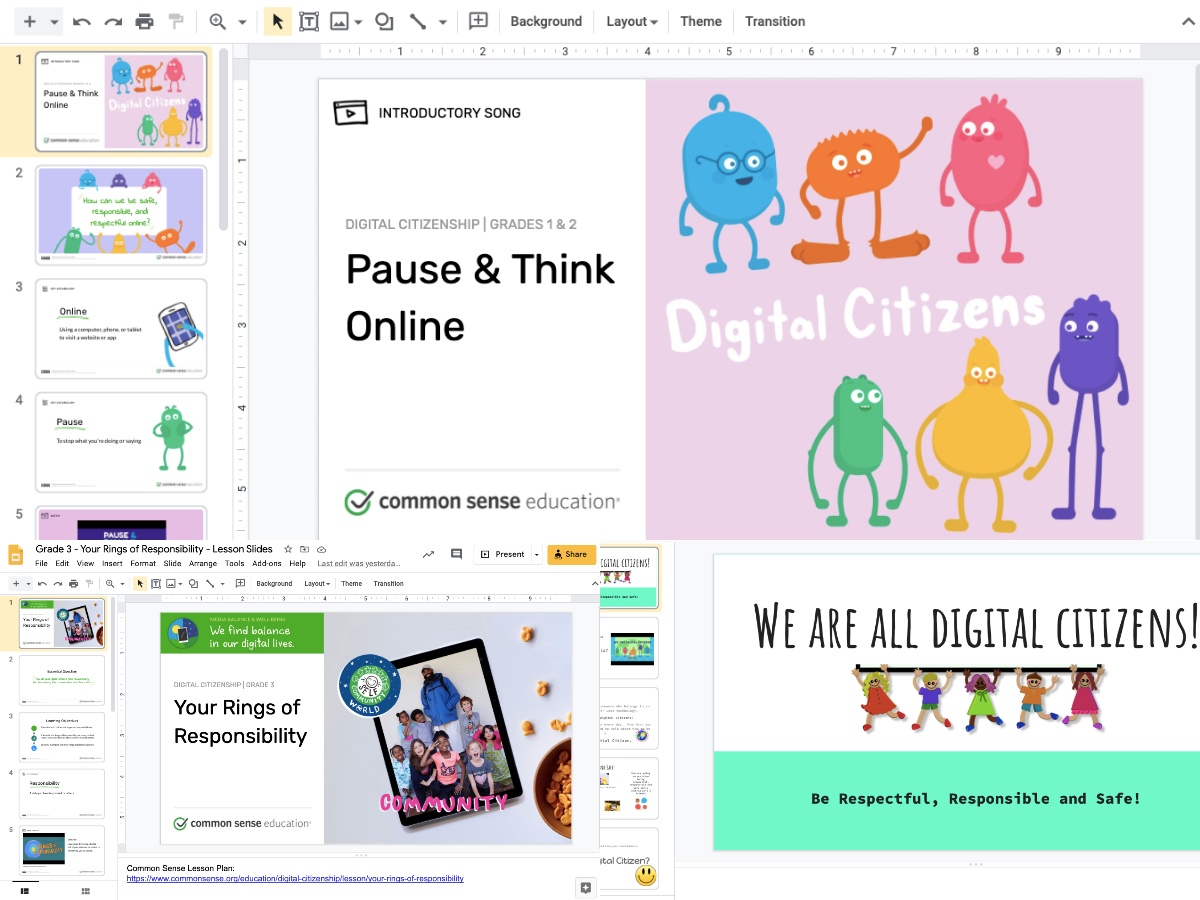Select the Text box tool in top window
The image size is (1200, 900).
tap(309, 21)
